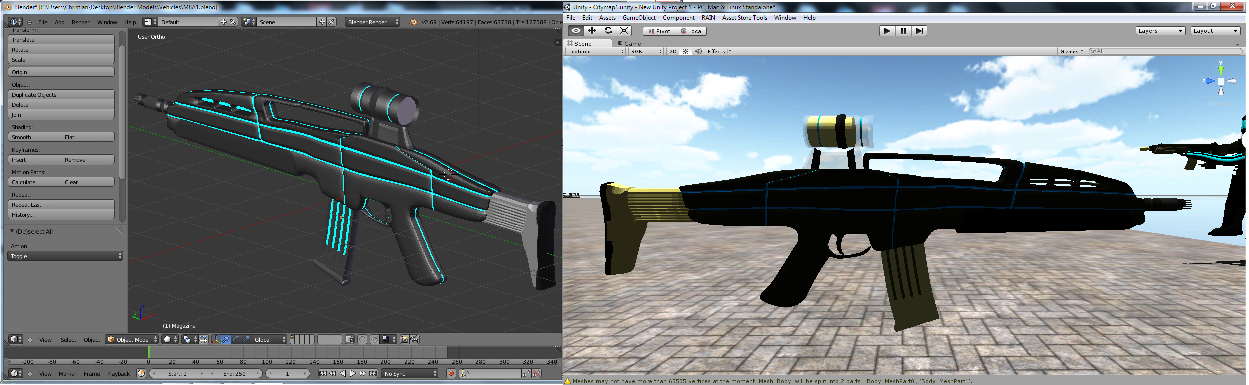Viewport: 1249px width, 385px height.
Task: Play Blender timeline animation
Action: pos(352,373)
